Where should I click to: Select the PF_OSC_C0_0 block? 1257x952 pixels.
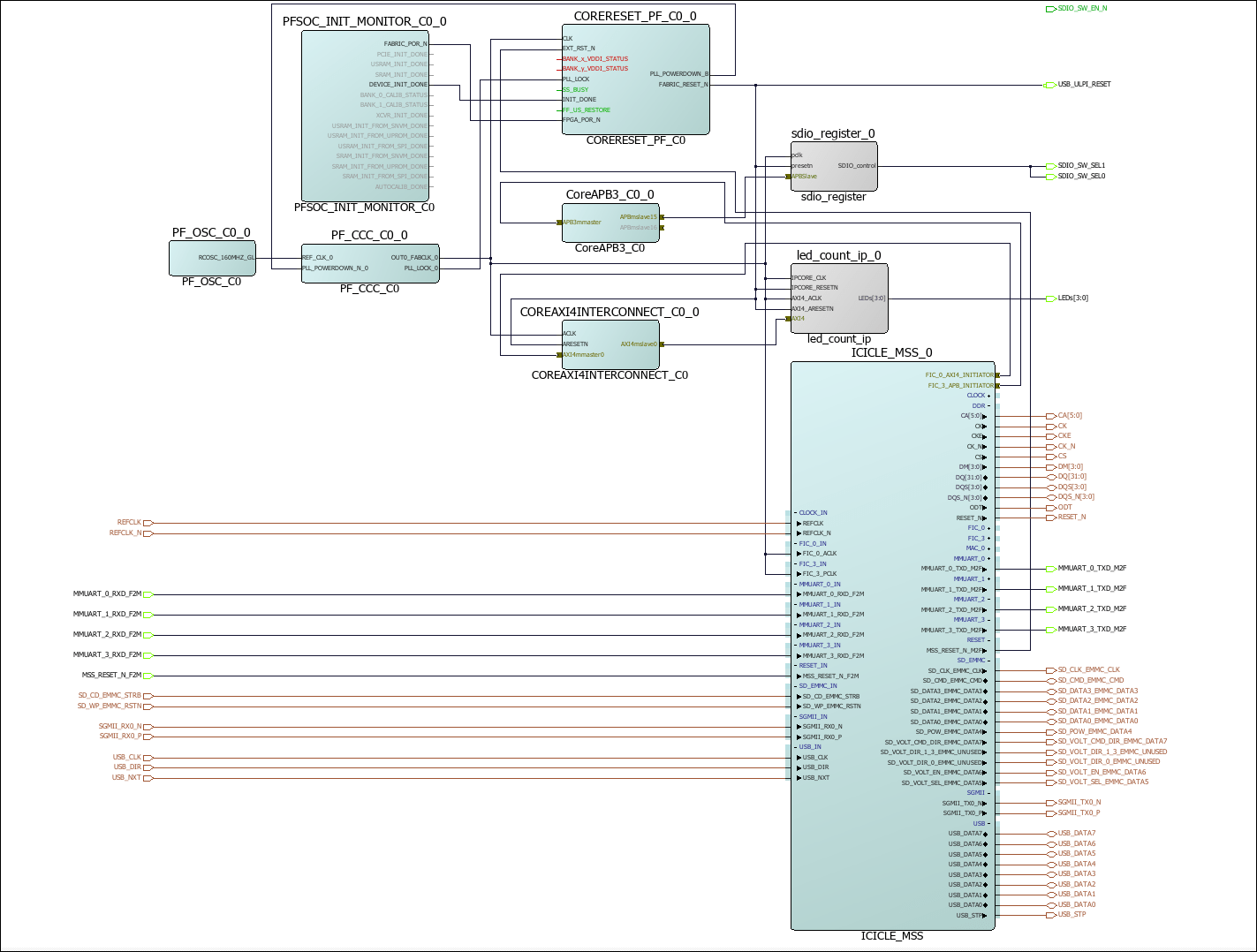(x=212, y=258)
